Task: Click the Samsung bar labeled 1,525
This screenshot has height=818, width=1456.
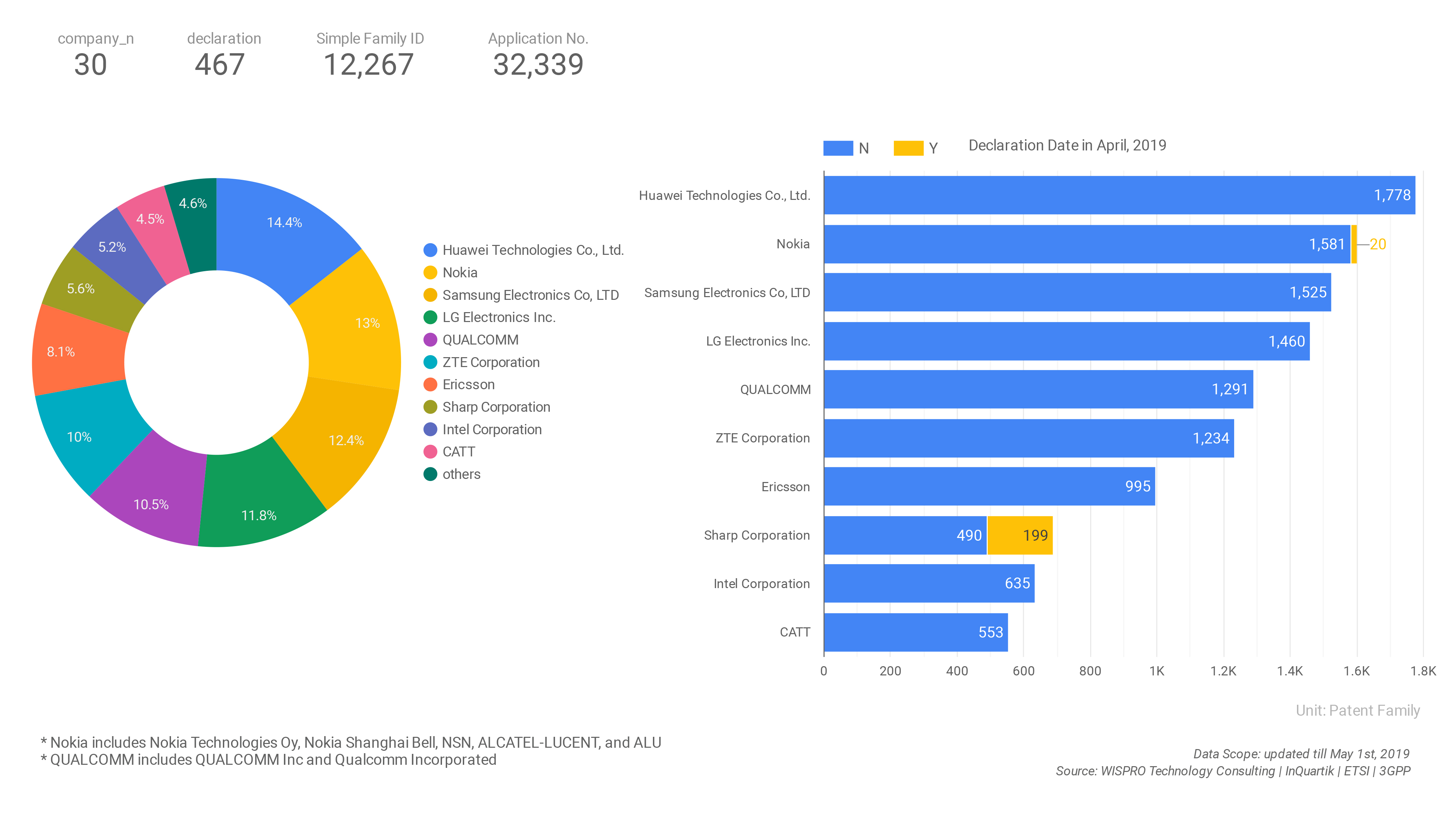Action: [1077, 292]
